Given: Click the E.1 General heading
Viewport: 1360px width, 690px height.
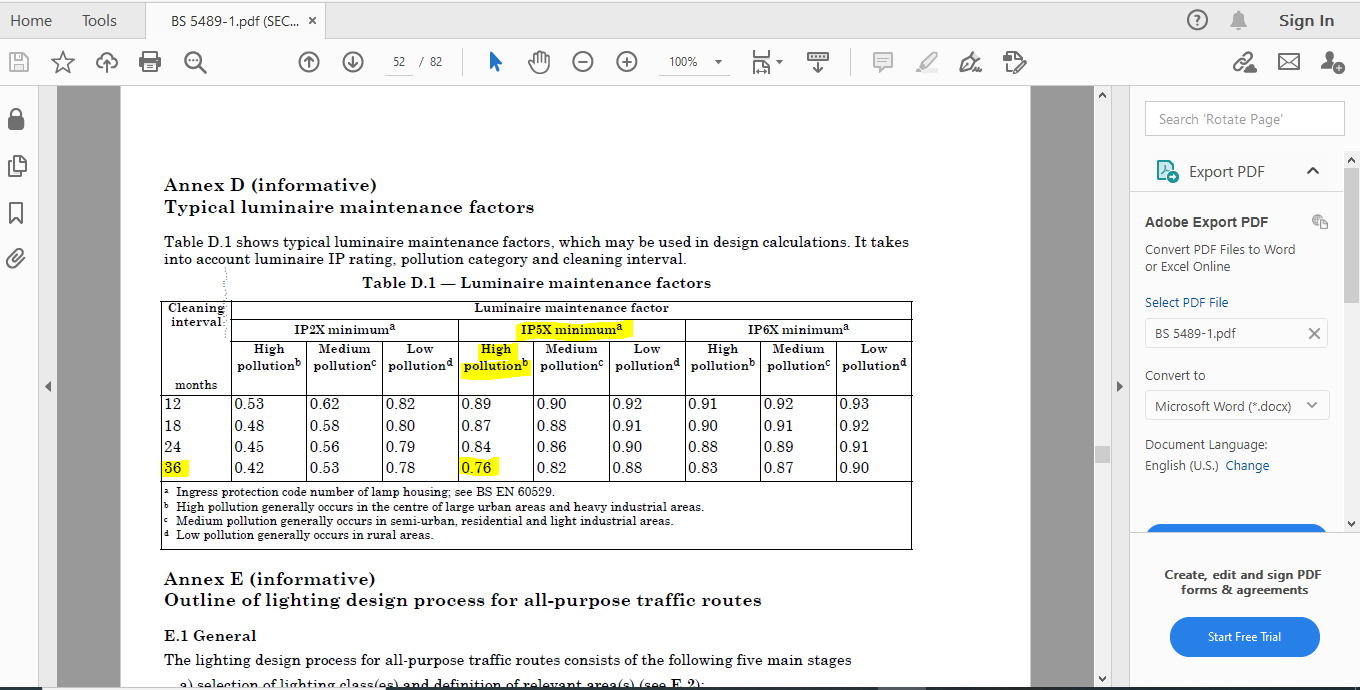Looking at the screenshot, I should pos(210,635).
